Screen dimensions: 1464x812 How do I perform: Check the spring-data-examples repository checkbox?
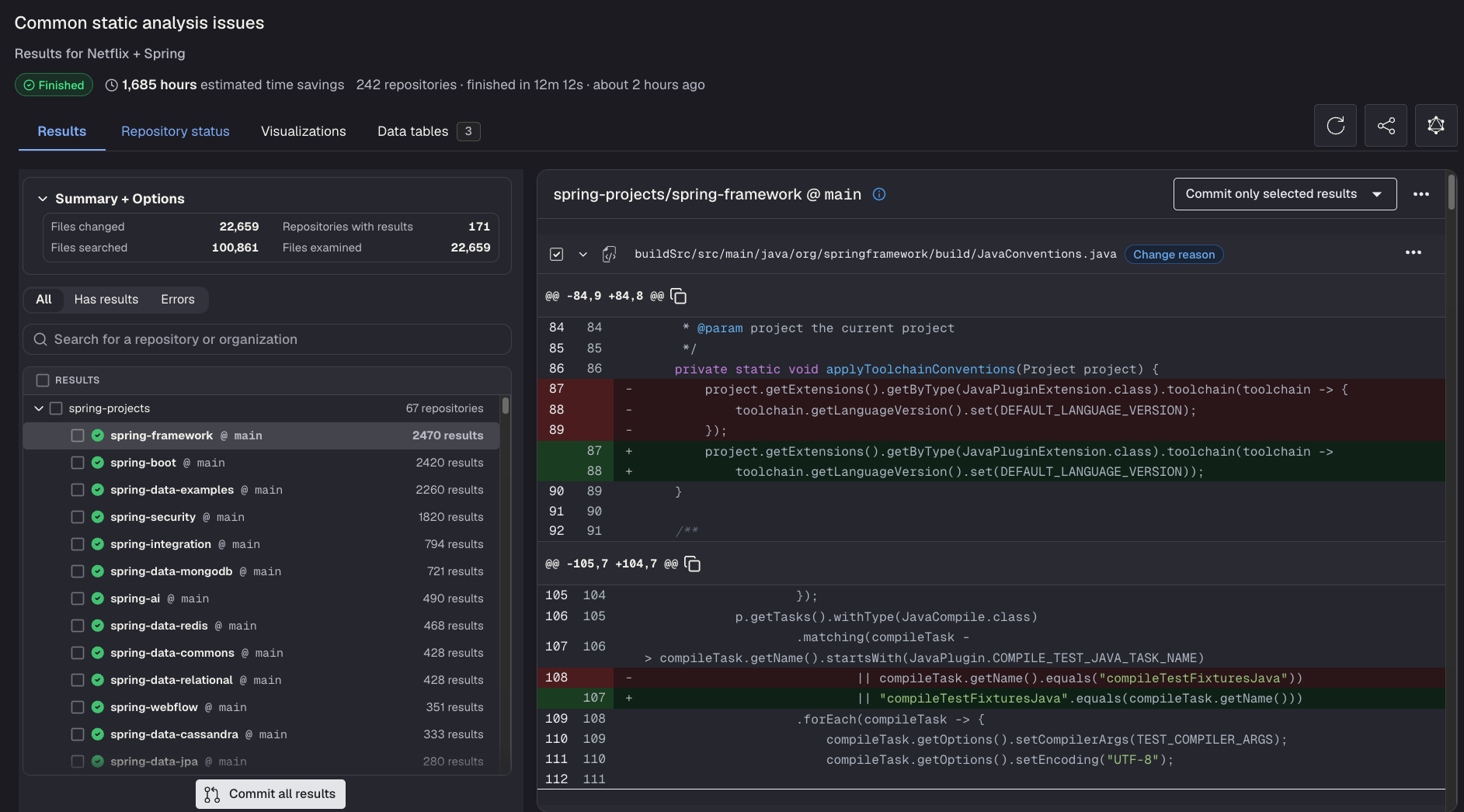78,490
